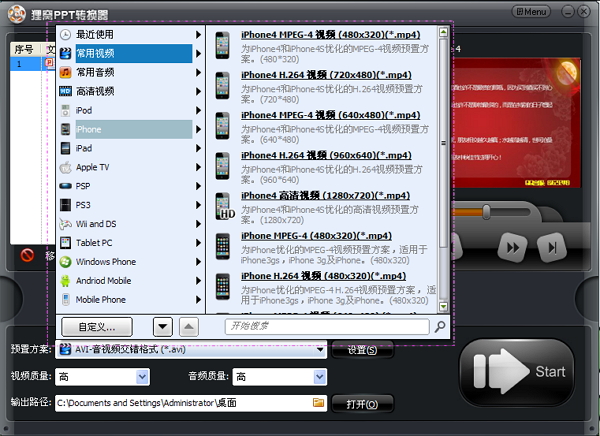Image resolution: width=600 pixels, height=436 pixels.
Task: Click the magnifier search icon
Action: click(440, 327)
